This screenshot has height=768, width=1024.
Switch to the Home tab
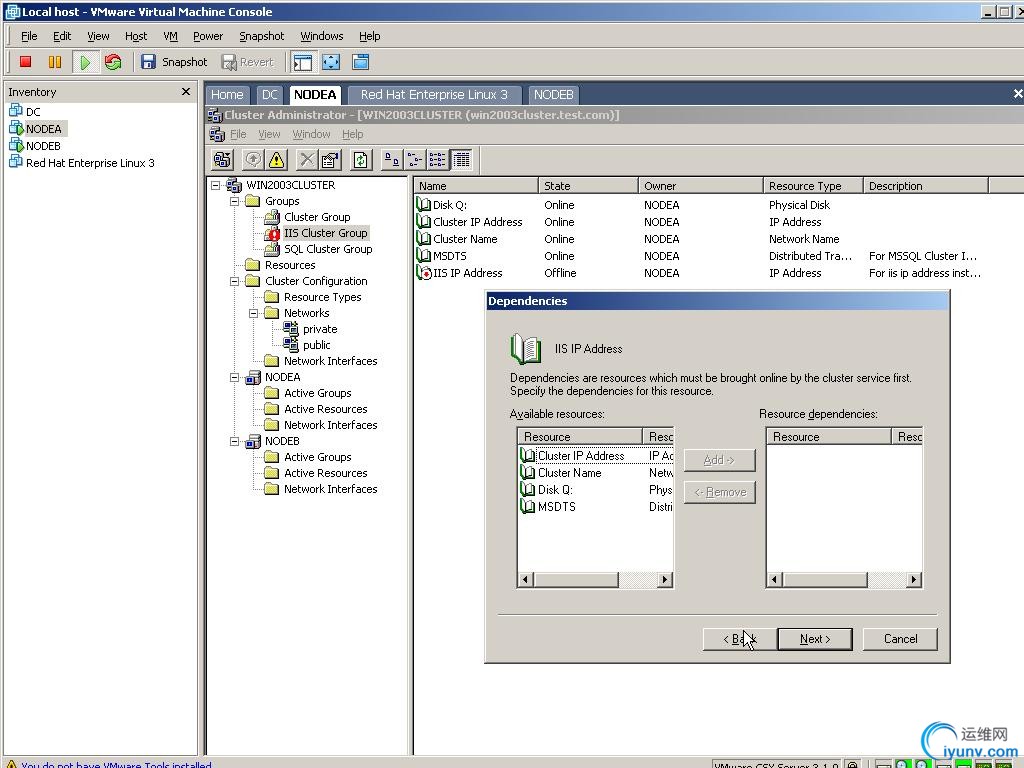pyautogui.click(x=227, y=95)
